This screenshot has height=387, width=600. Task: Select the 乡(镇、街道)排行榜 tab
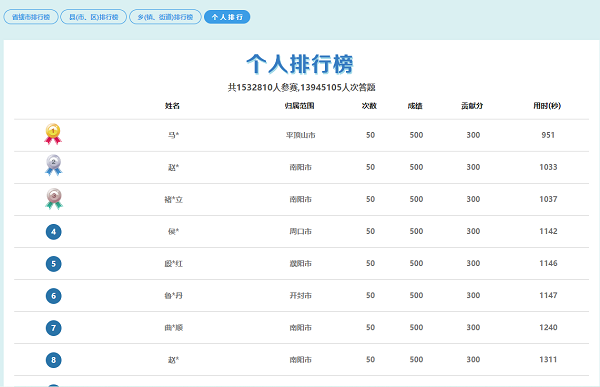[165, 17]
